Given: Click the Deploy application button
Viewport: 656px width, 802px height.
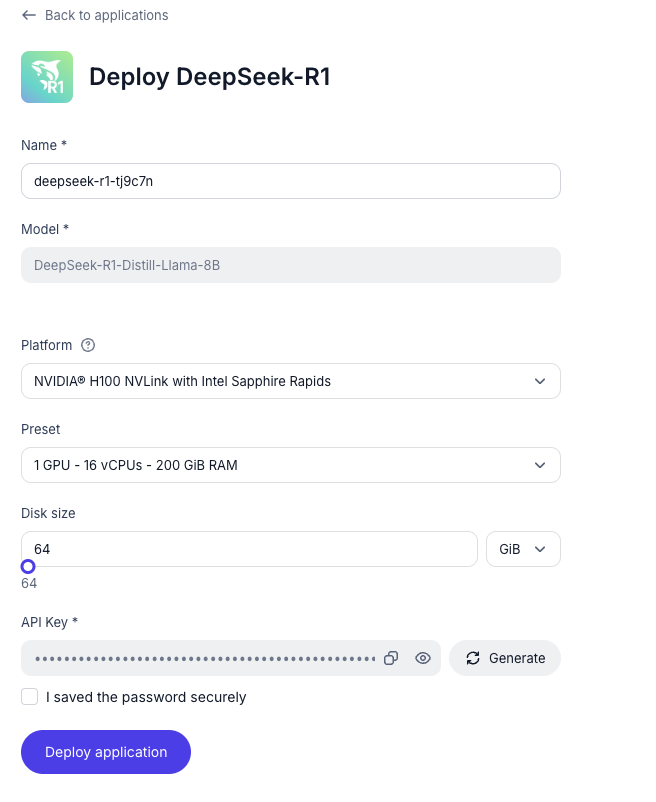Looking at the screenshot, I should point(106,752).
